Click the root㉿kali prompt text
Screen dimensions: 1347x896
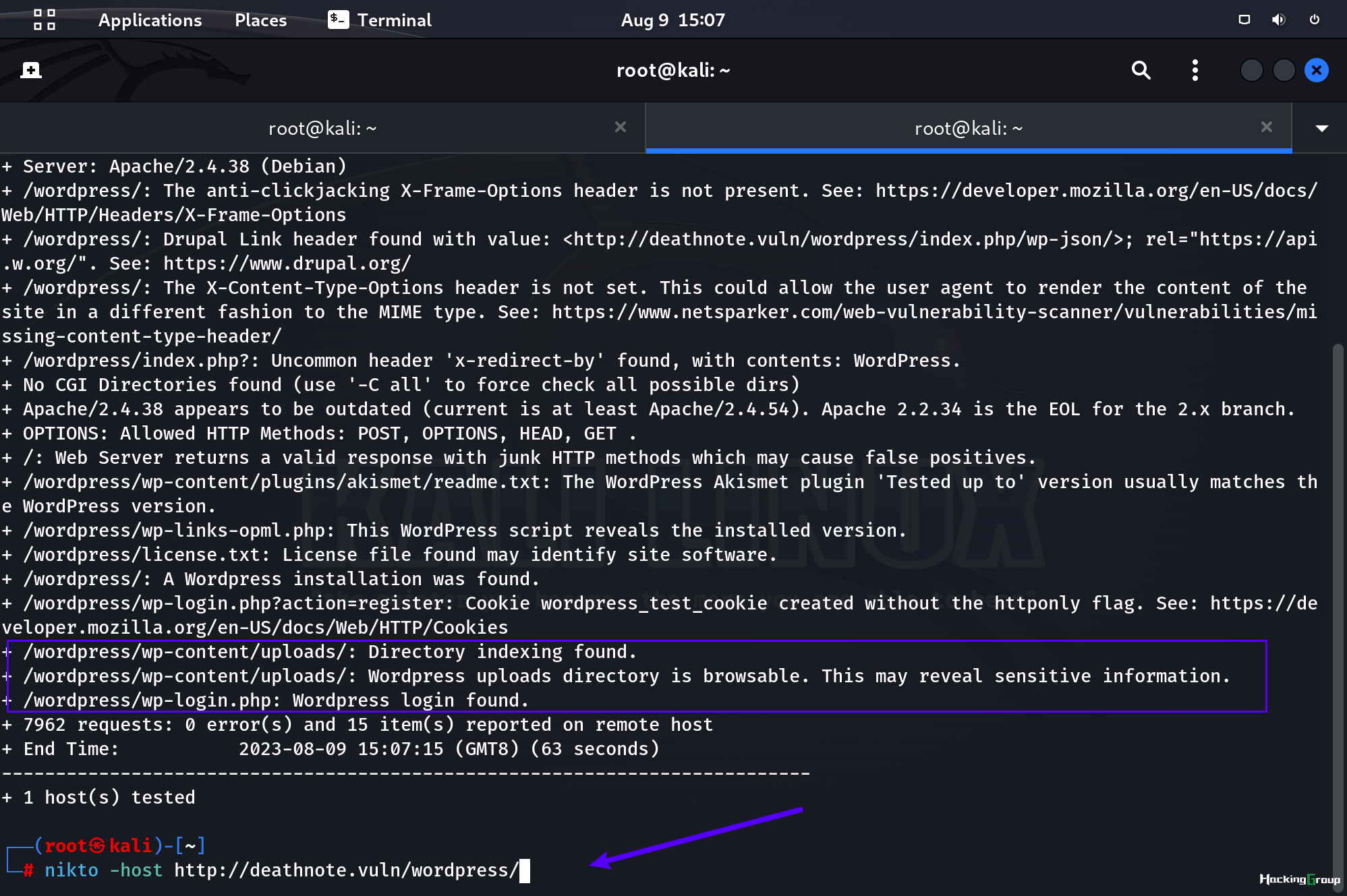click(98, 845)
